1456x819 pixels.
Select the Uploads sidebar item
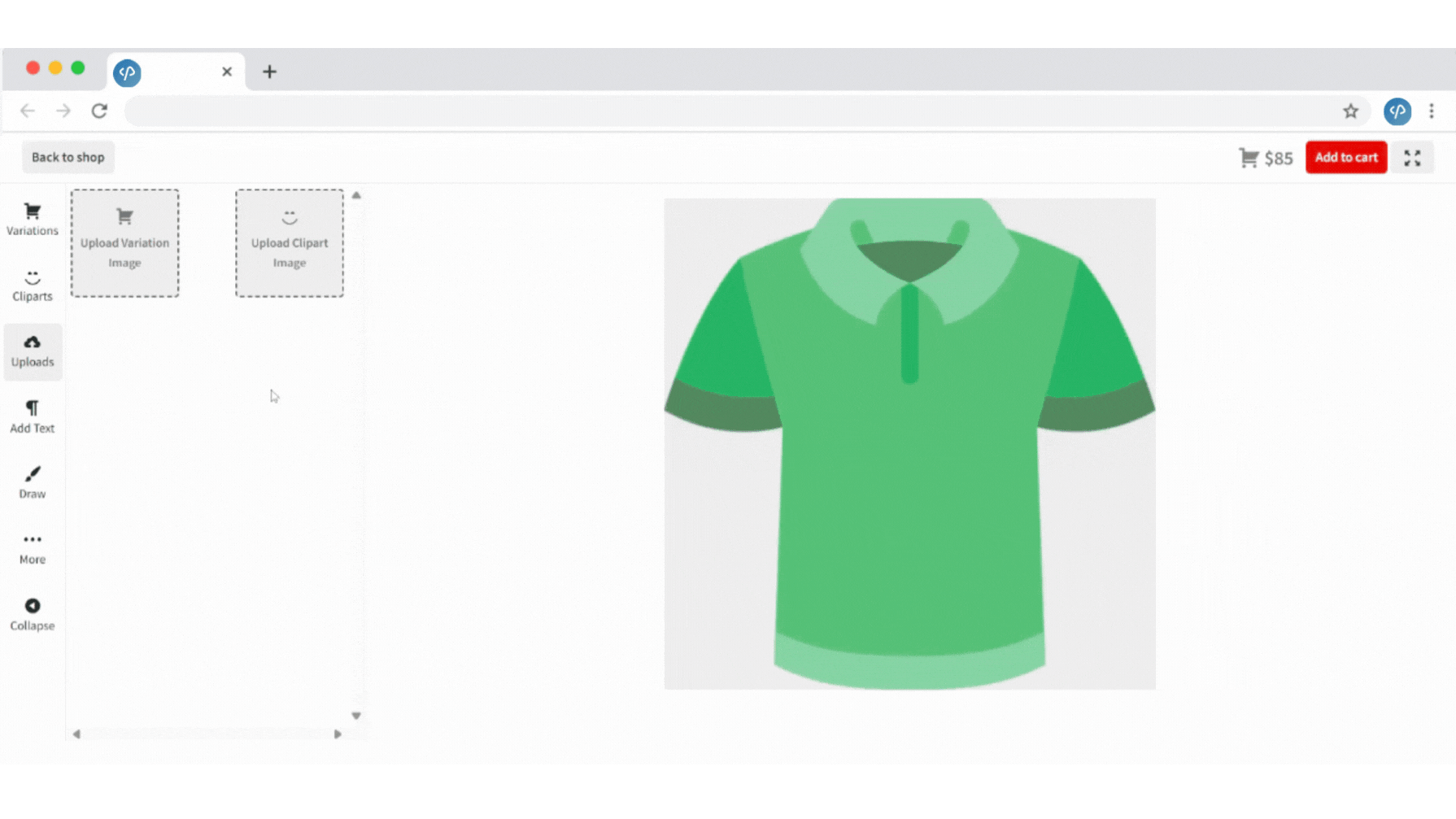pyautogui.click(x=33, y=351)
